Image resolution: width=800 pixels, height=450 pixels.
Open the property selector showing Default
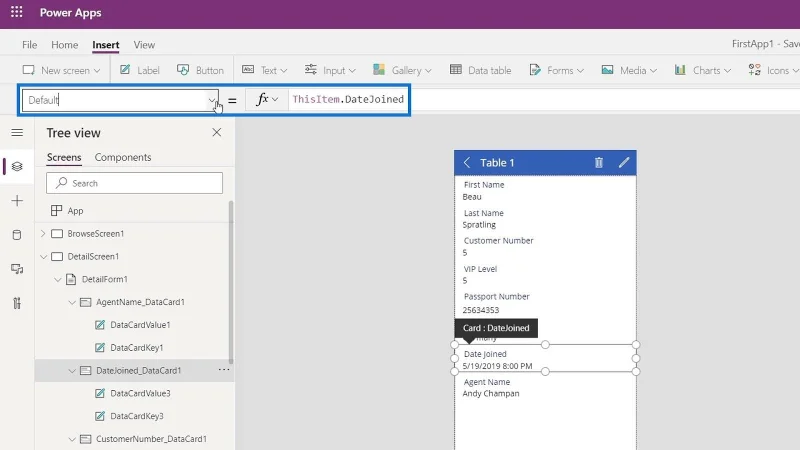tap(120, 100)
